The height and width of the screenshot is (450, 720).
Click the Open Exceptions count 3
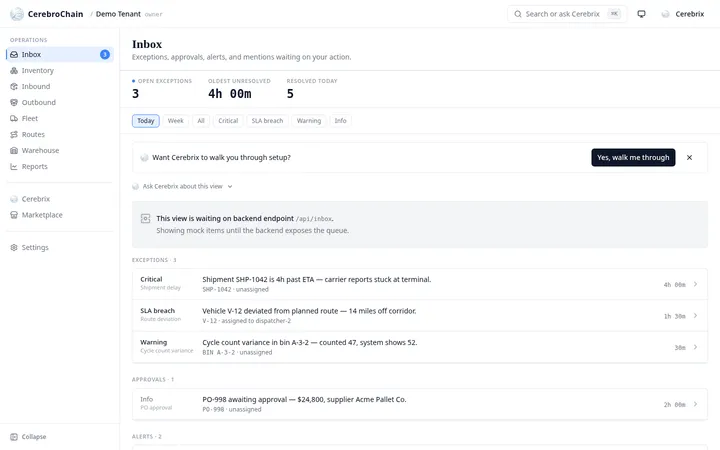pyautogui.click(x=135, y=94)
